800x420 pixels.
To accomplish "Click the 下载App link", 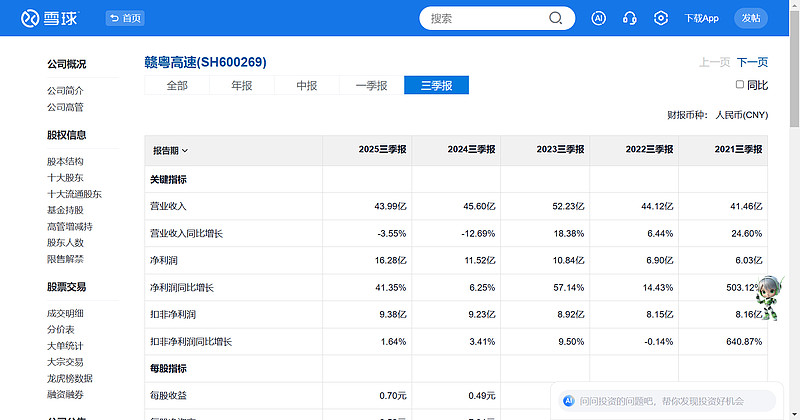I will (x=701, y=18).
